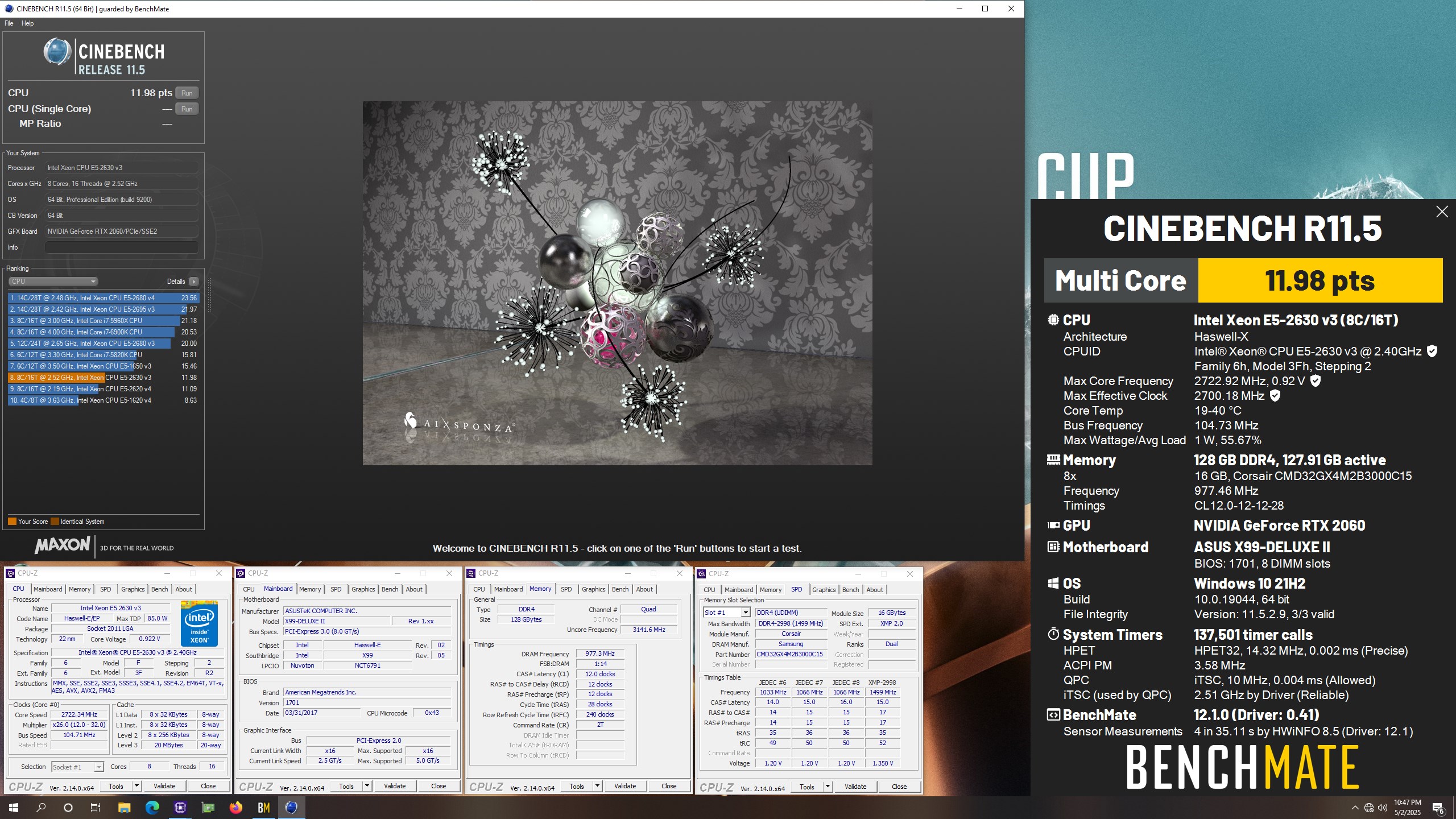Open Socket #1 selection dropdown in CPU-Z
Image resolution: width=1456 pixels, height=819 pixels.
coord(77,767)
